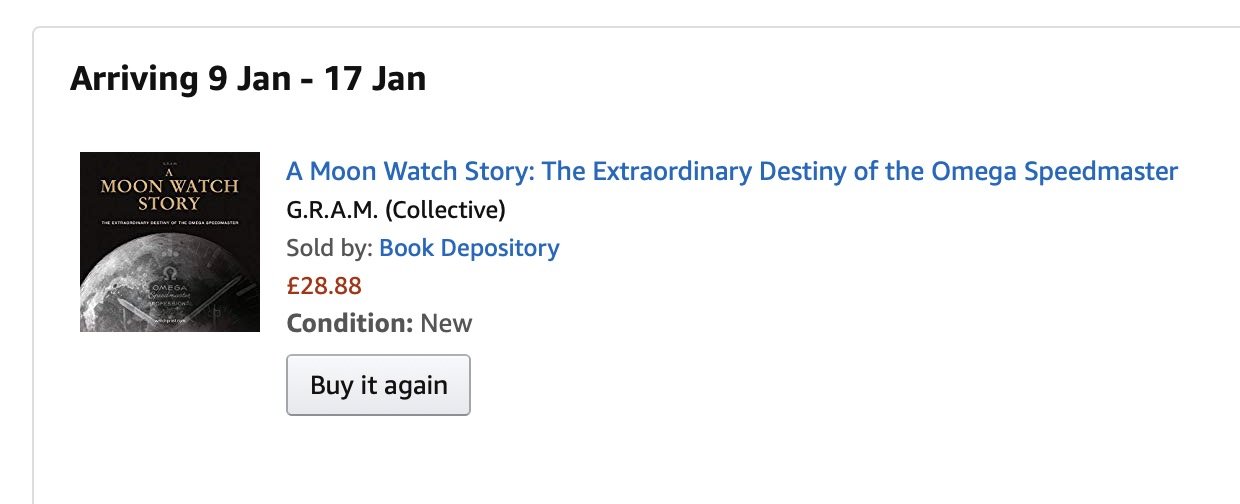Viewport: 1240px width, 504px height.
Task: Click the cover subtitle Extraordinary Destiny line
Action: tap(170, 222)
